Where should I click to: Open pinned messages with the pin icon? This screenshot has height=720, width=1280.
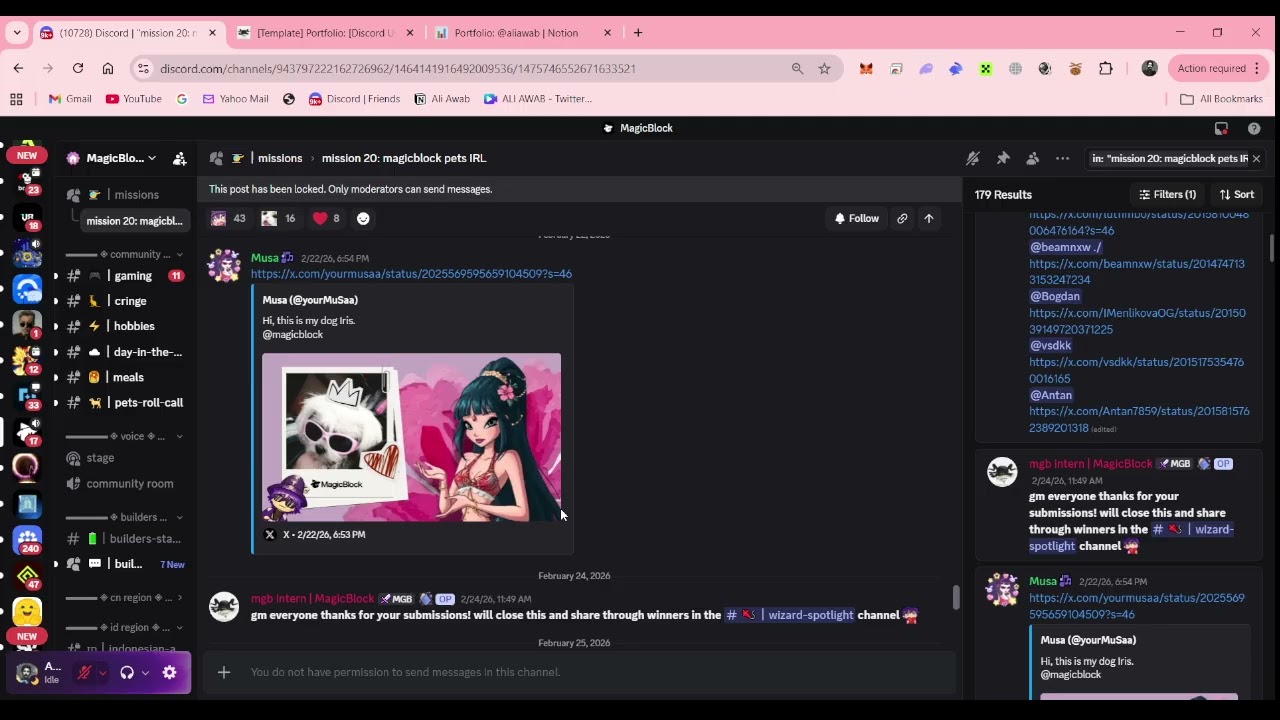click(1003, 158)
